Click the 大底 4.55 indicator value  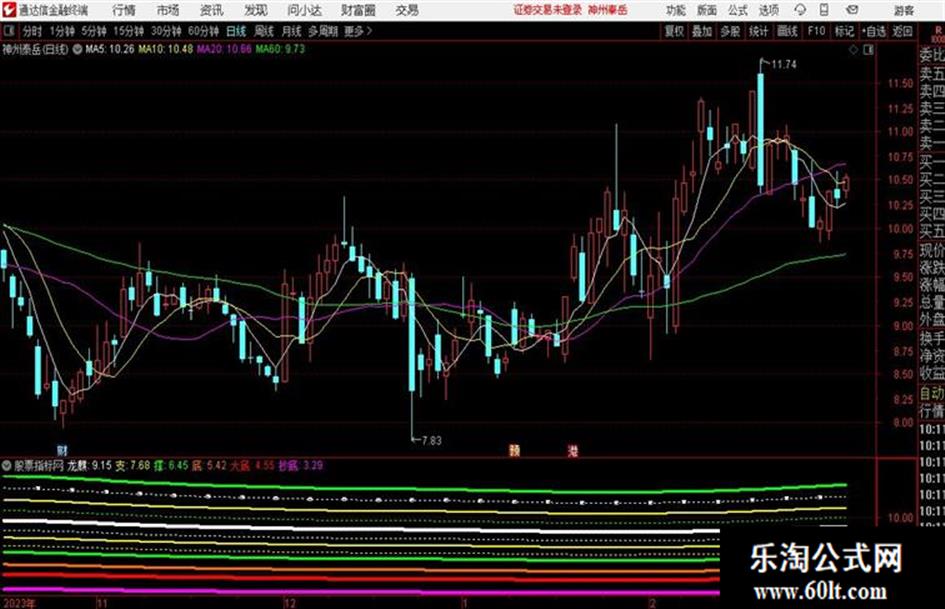[253, 465]
